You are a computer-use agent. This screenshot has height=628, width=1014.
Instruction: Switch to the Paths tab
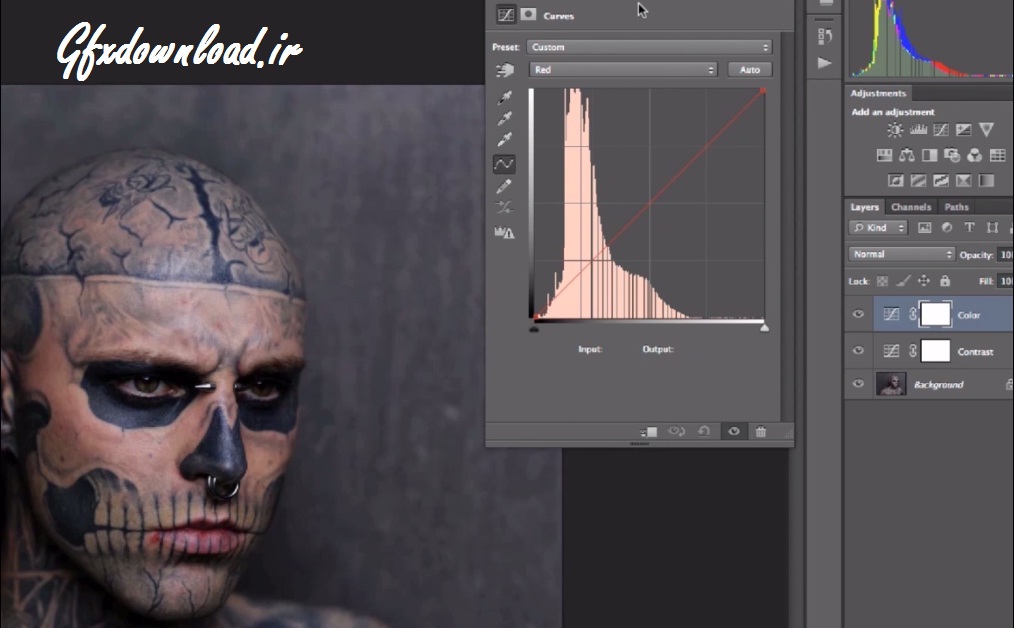(956, 207)
